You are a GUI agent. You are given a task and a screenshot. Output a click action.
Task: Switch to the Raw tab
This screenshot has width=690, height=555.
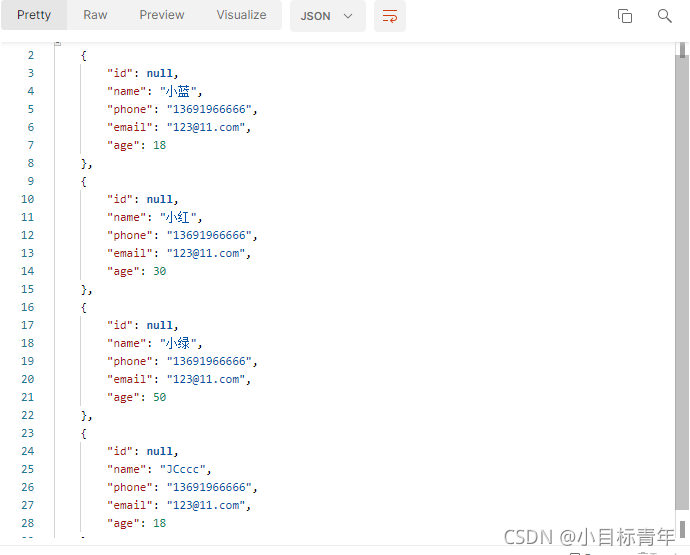click(x=95, y=15)
